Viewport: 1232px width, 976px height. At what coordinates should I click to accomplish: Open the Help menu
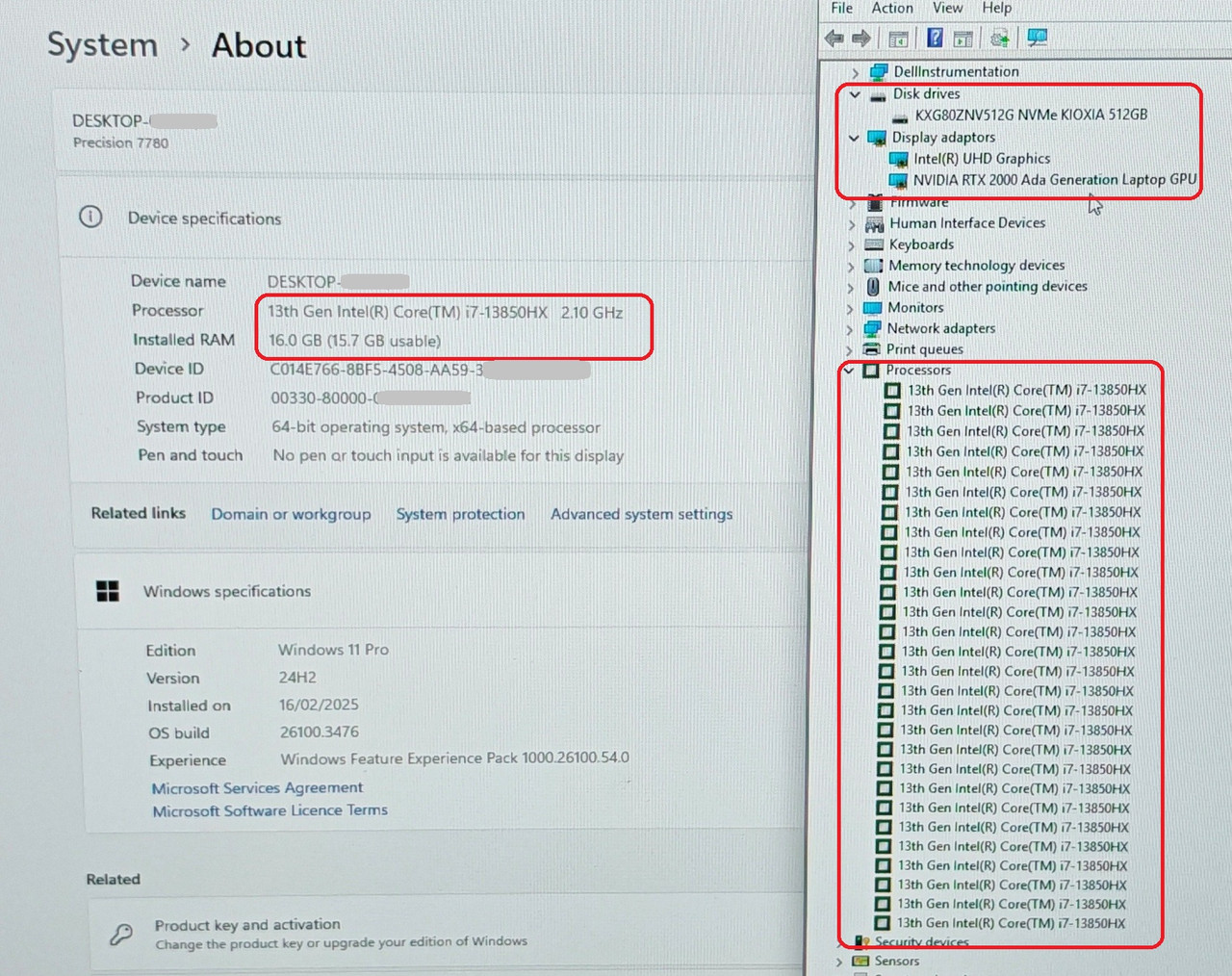(997, 8)
